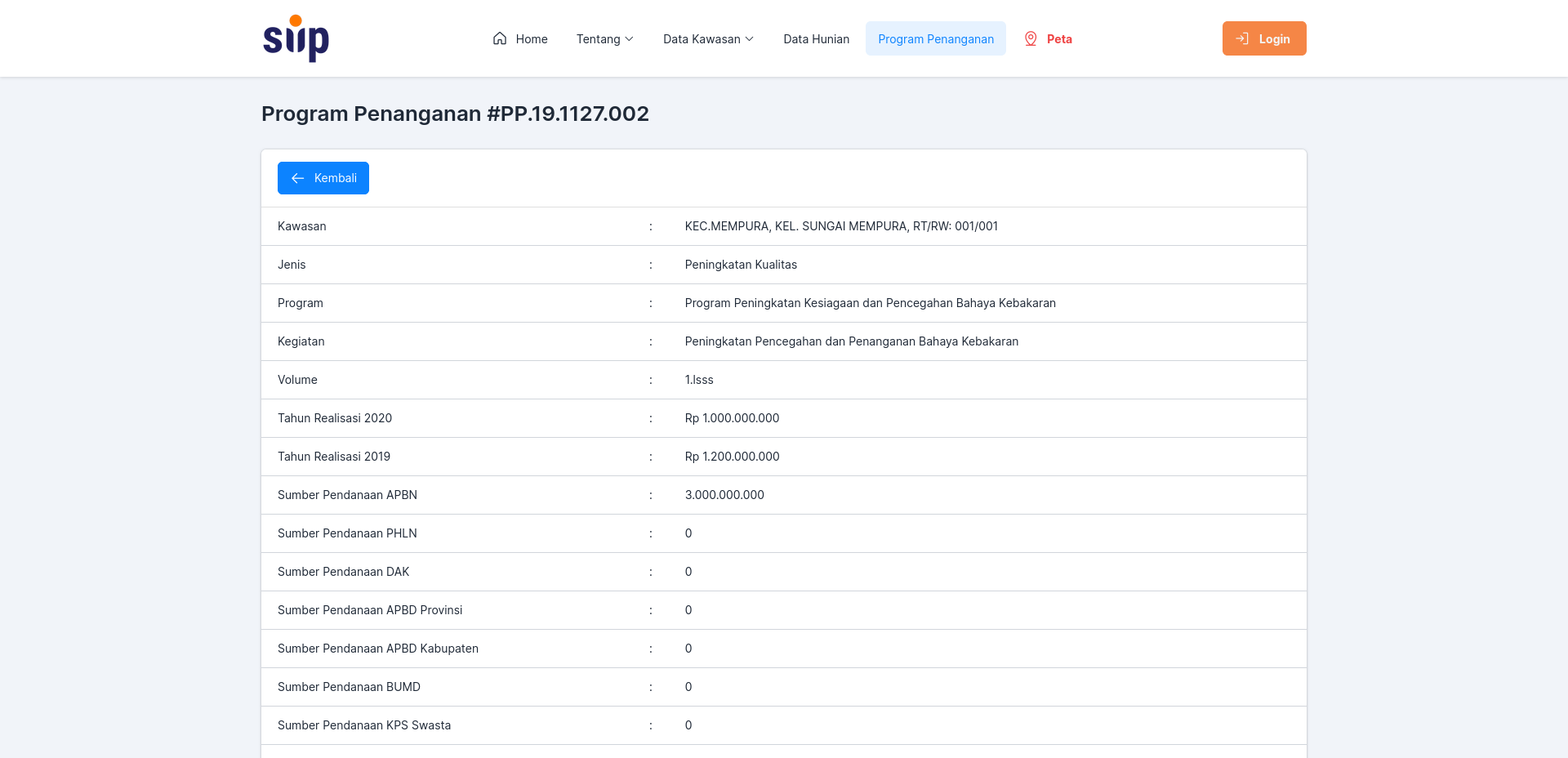Click the page title Program Penanganan #PP.19.1127.002
The width and height of the screenshot is (1568, 758).
(455, 114)
